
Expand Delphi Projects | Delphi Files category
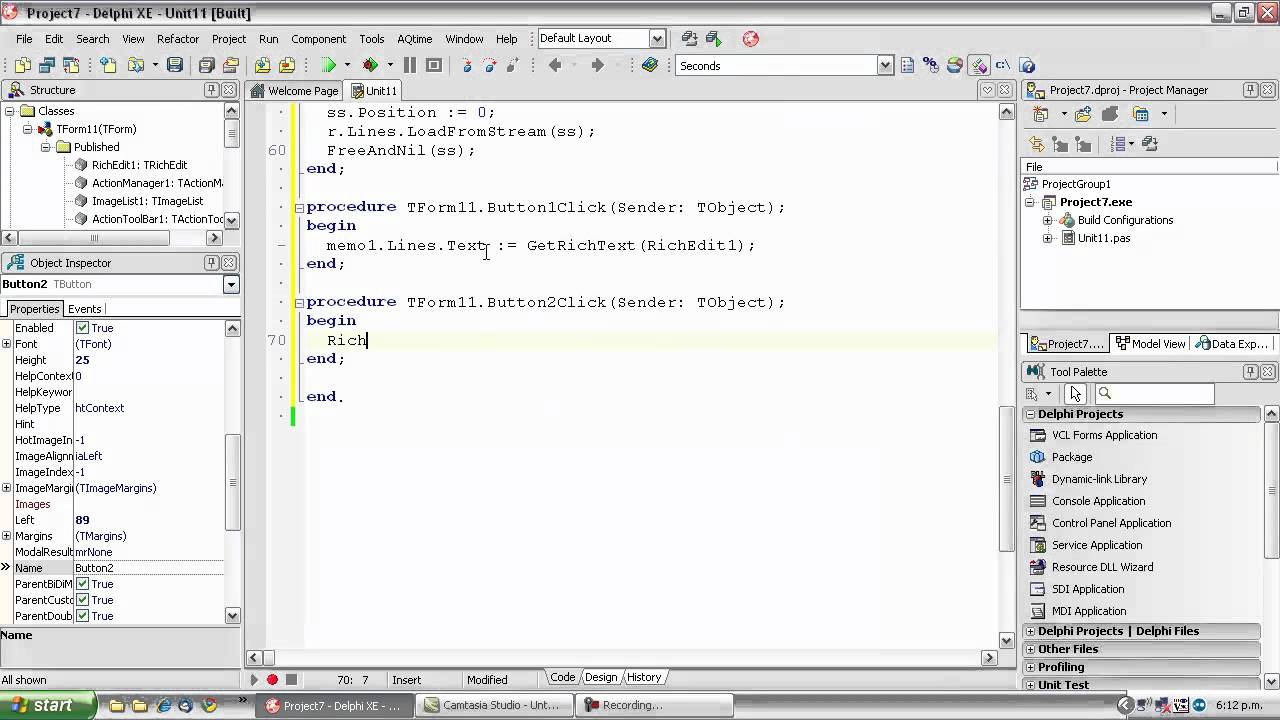pyautogui.click(x=1031, y=631)
